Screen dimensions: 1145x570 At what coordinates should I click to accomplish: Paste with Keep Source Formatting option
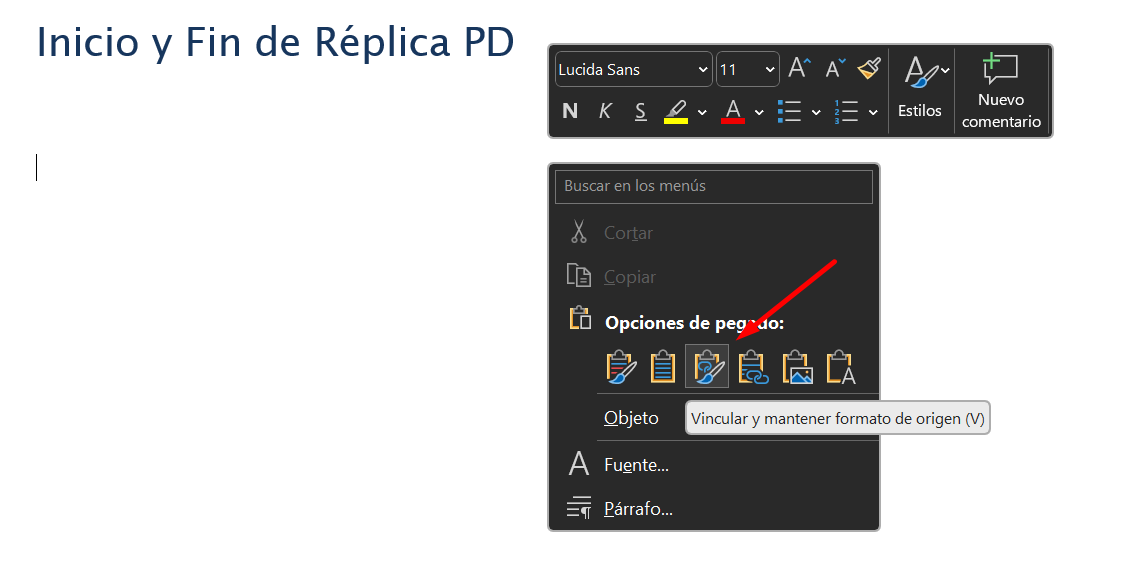(621, 367)
